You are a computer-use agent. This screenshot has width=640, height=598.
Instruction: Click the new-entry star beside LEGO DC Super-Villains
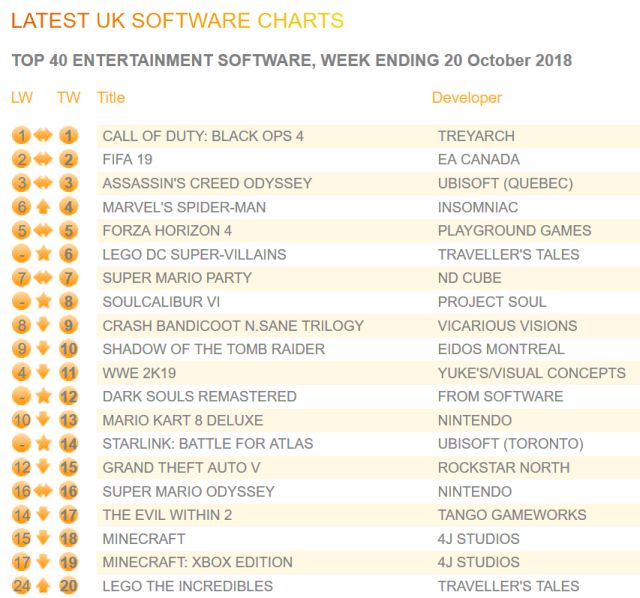[44, 254]
